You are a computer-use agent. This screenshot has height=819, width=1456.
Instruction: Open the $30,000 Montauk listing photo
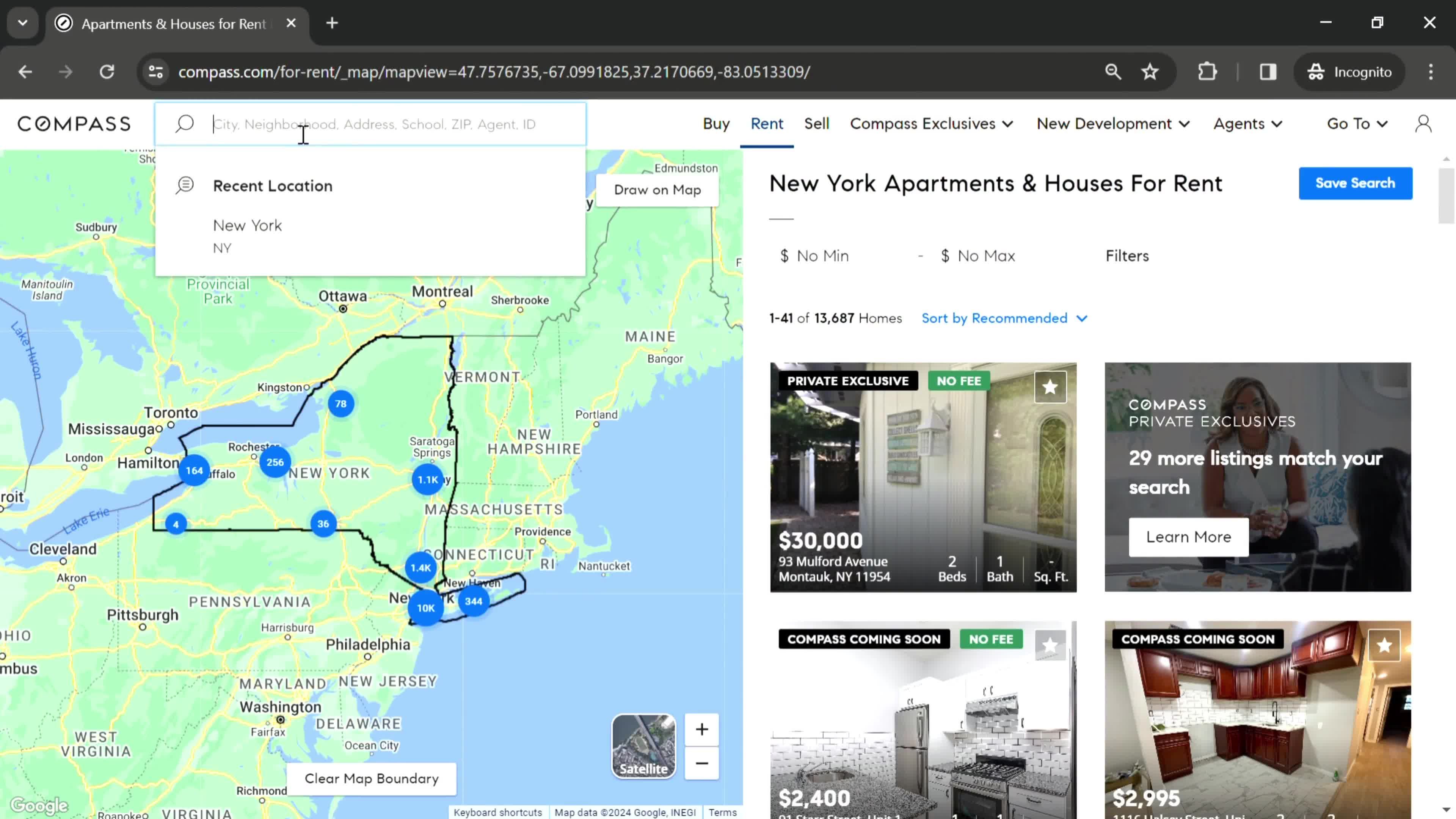[x=923, y=477]
